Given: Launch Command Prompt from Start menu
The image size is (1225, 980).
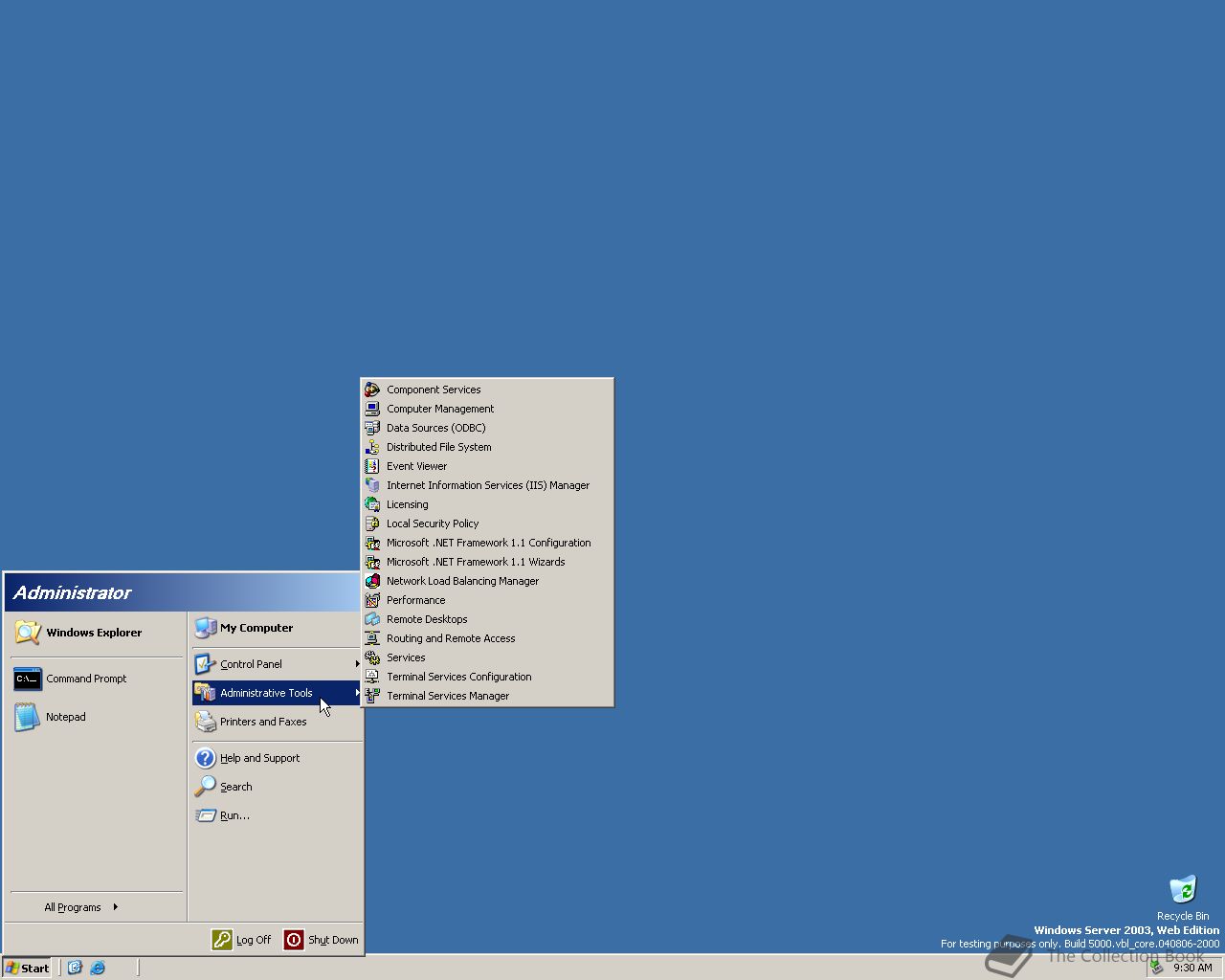Looking at the screenshot, I should click(x=96, y=679).
